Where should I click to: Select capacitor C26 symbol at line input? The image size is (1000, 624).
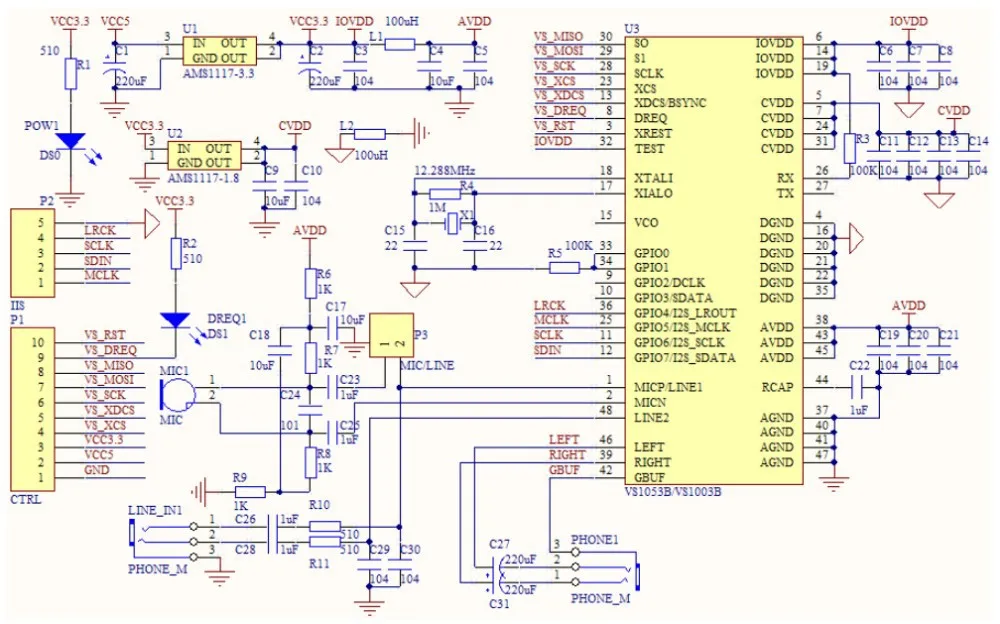click(x=273, y=527)
